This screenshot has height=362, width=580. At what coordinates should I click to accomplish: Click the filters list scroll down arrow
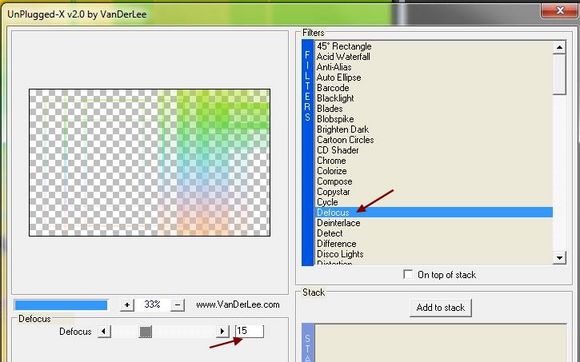pyautogui.click(x=559, y=258)
